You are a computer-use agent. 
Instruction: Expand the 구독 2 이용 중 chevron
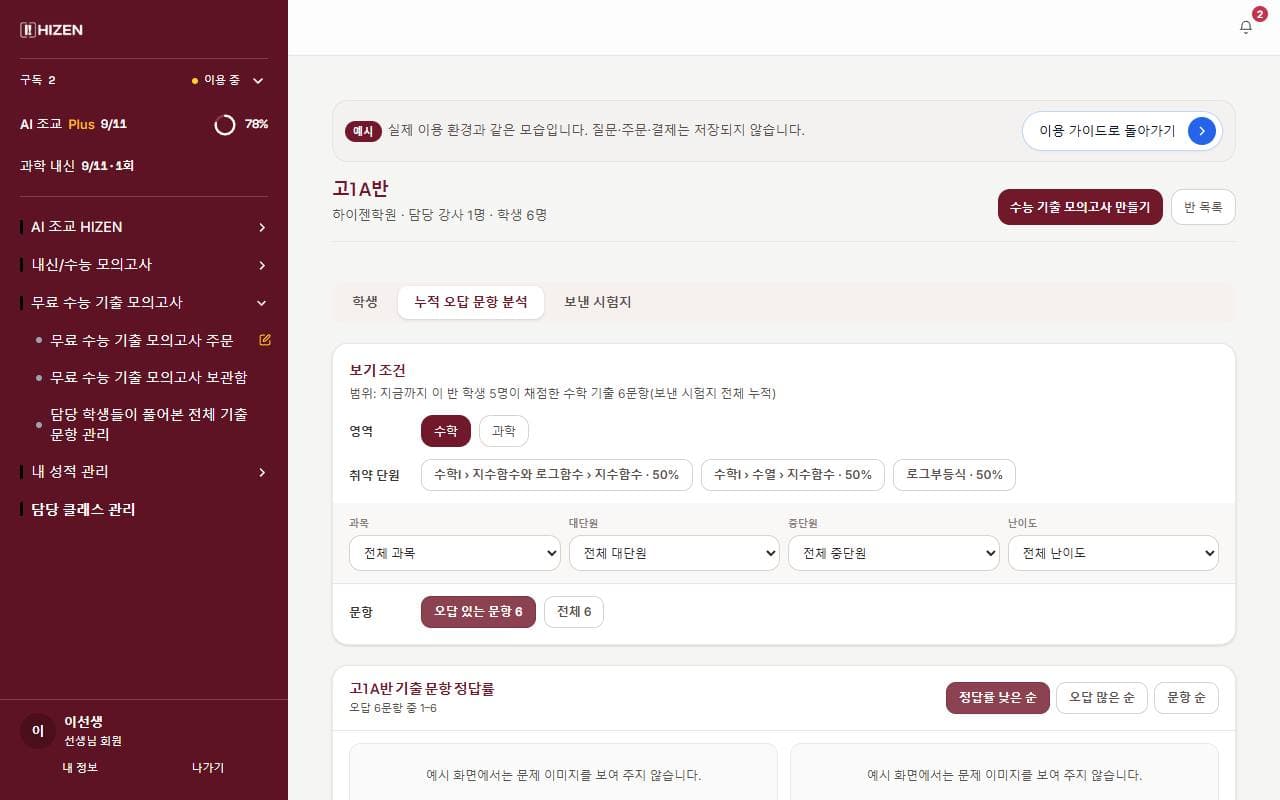coord(258,80)
